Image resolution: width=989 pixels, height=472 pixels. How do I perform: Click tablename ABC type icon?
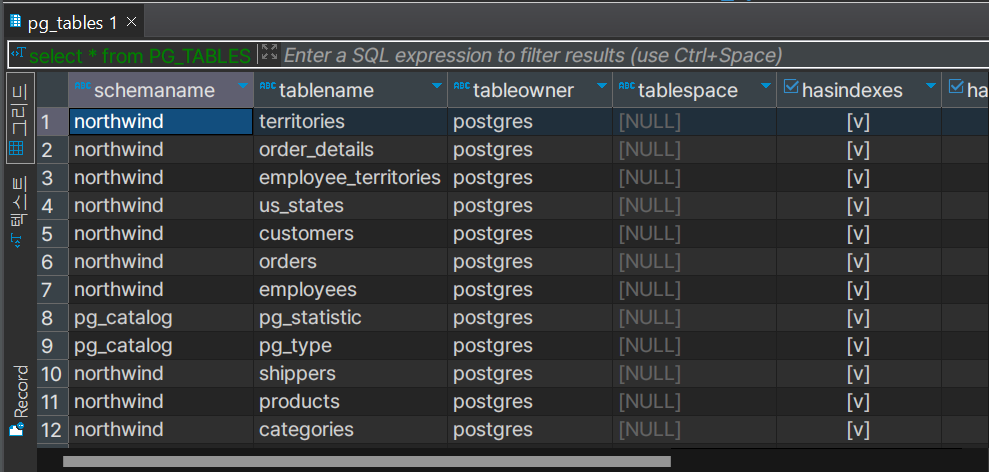pyautogui.click(x=268, y=86)
